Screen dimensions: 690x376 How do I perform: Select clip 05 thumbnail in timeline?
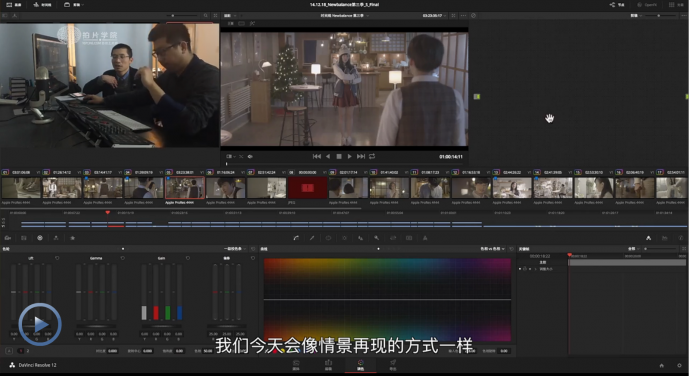tap(185, 188)
